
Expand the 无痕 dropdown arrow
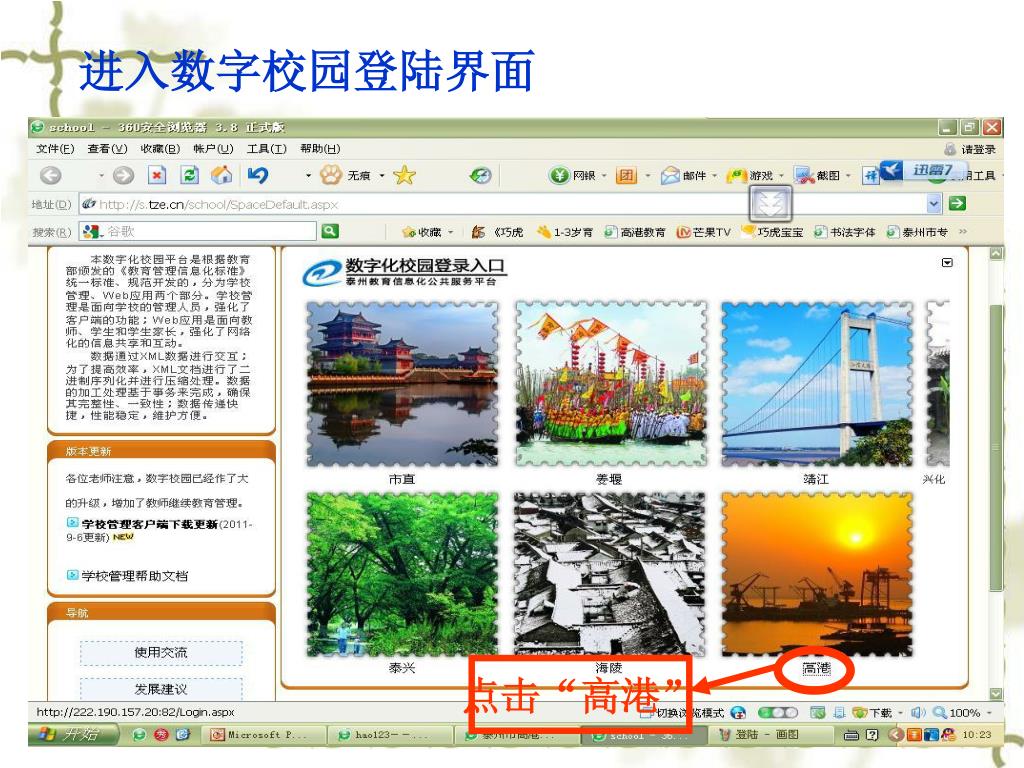tap(382, 175)
